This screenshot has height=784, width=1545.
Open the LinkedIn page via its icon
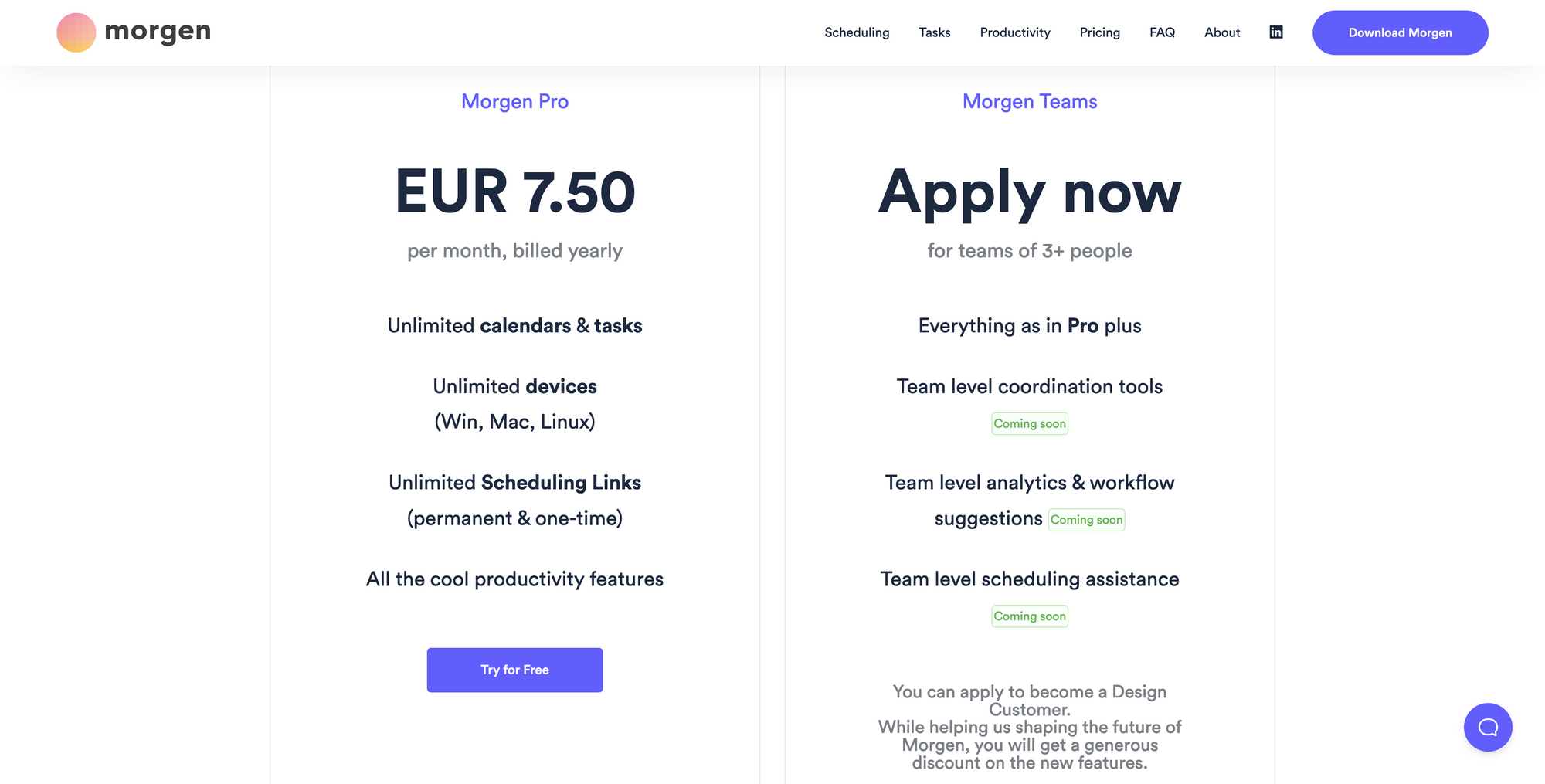pyautogui.click(x=1275, y=32)
